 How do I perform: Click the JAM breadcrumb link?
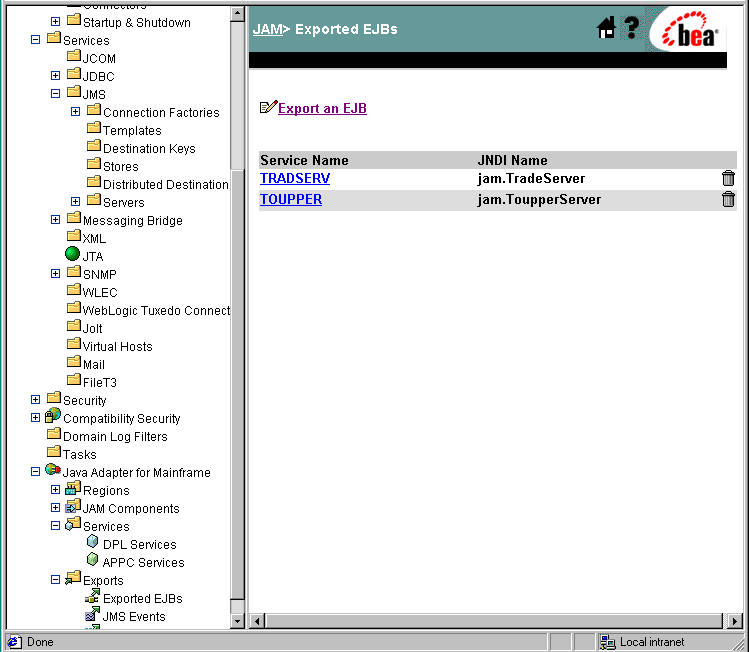(267, 29)
